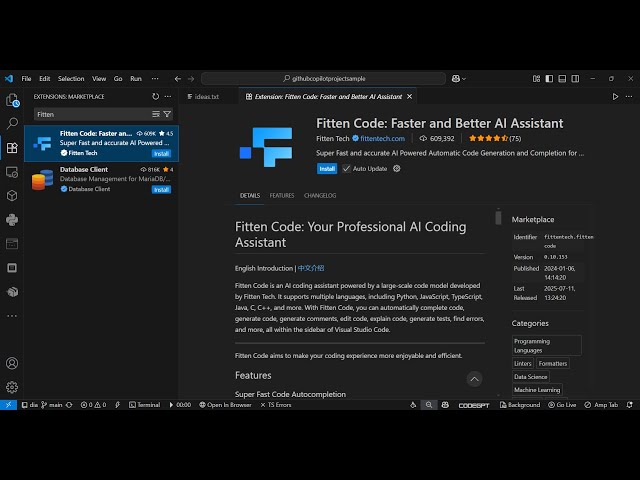
Task: Install Fitten Code from the sidebar list
Action: (161, 153)
